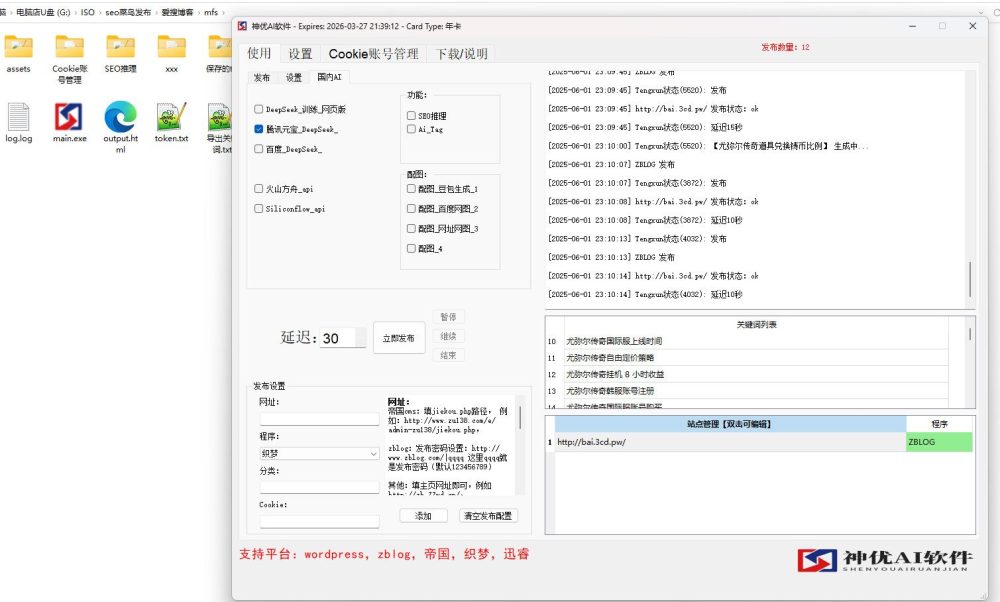Open the 程序 dropdown showing 织梦
Screen dimensions: 1000x602
pos(320,453)
